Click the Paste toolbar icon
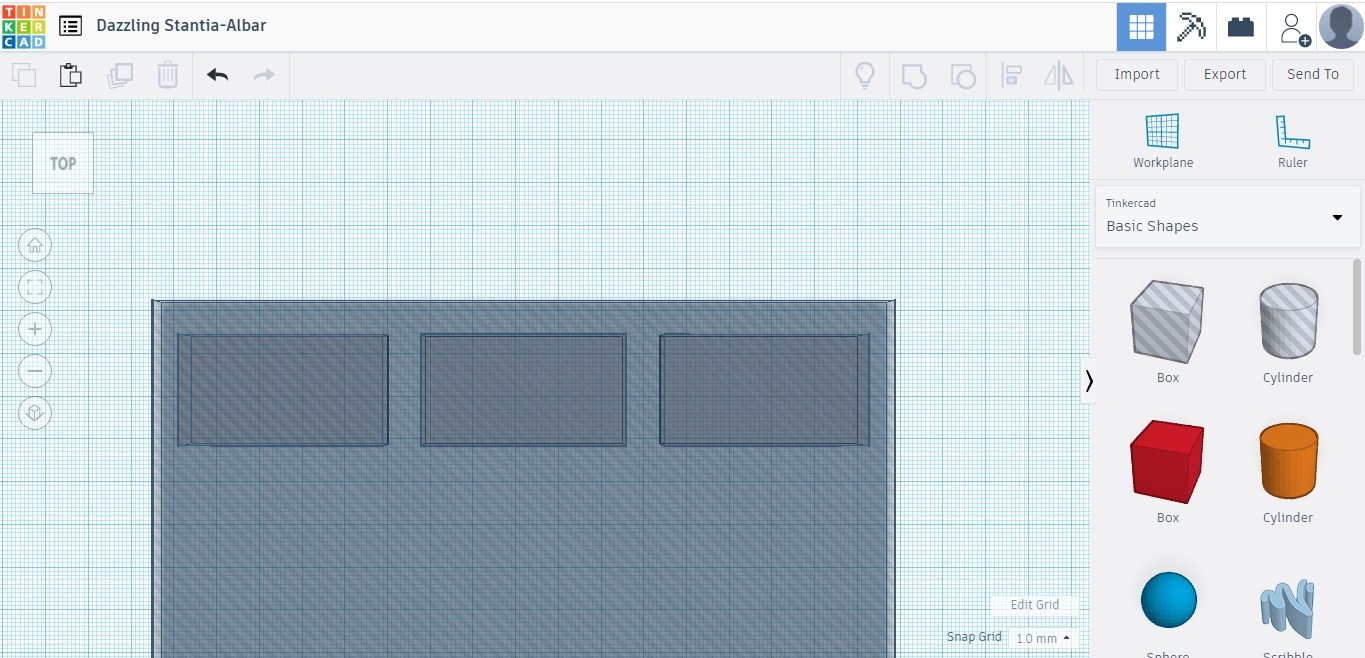This screenshot has width=1365, height=658. point(70,75)
